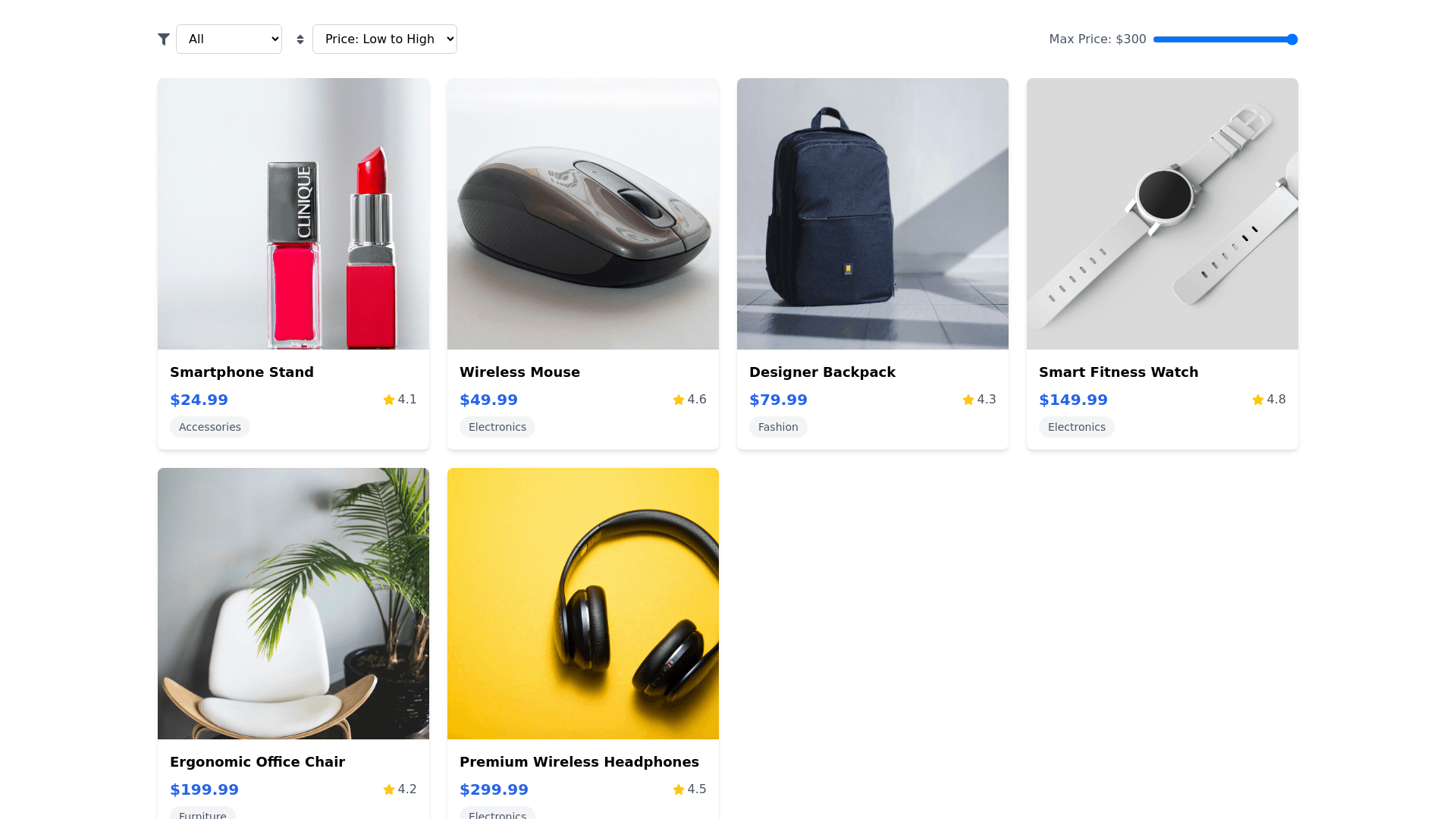Viewport: 1456px width, 819px height.
Task: Adjust the Max Price slider
Action: (1225, 39)
